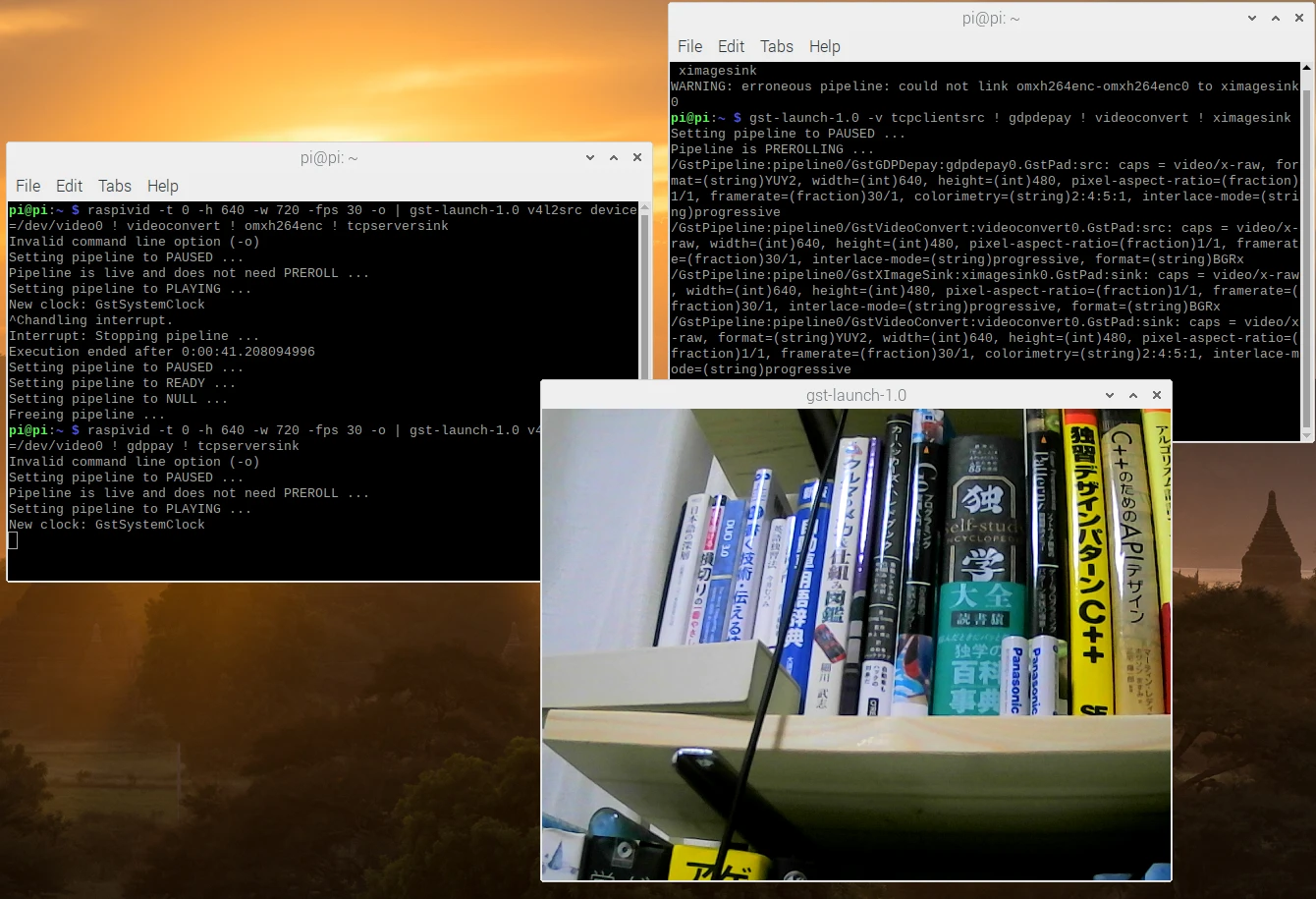Open the window menu chevron on the right terminal
The image size is (1316, 899).
pos(1252,17)
